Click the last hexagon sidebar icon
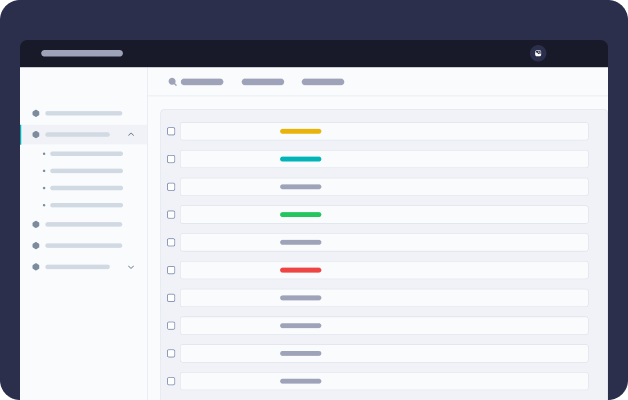This screenshot has width=628, height=400. point(36,267)
